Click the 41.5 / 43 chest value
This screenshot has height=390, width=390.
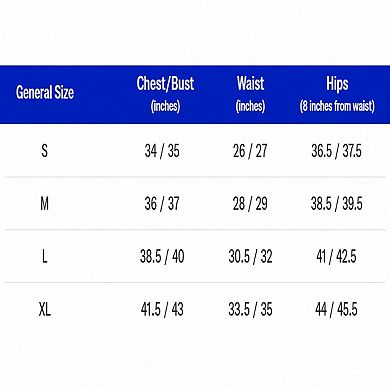162,309
